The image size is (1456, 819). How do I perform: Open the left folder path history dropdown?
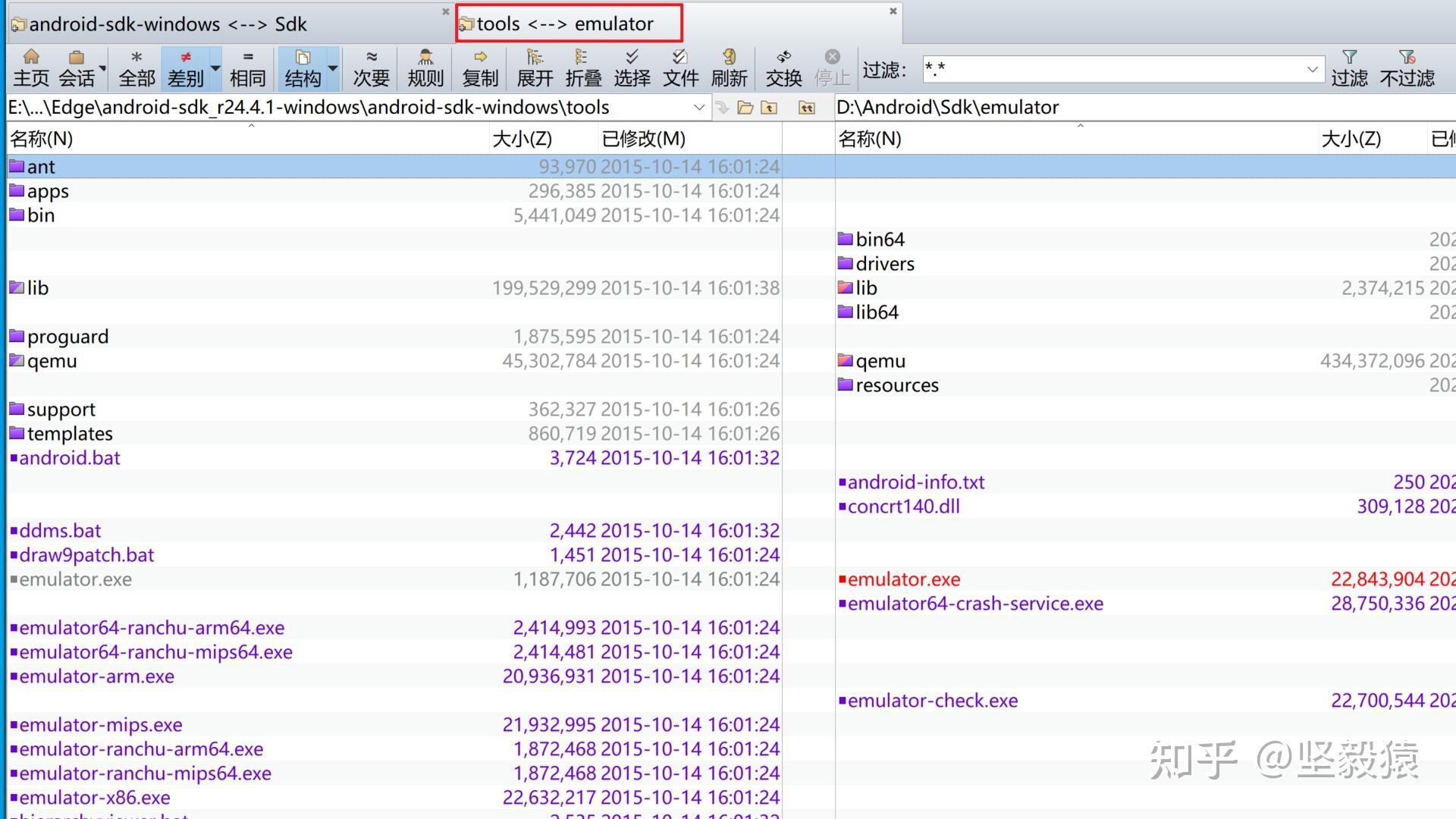click(698, 108)
